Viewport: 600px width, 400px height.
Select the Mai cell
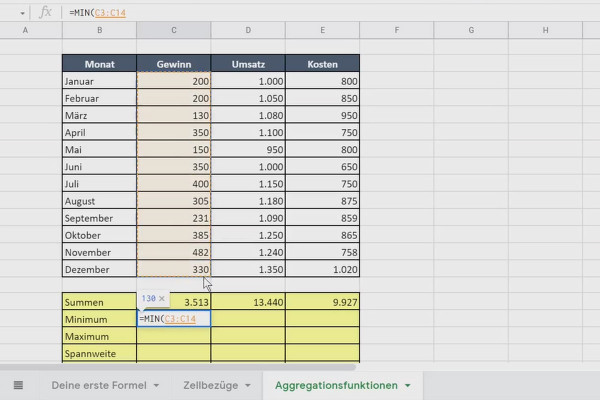99,149
